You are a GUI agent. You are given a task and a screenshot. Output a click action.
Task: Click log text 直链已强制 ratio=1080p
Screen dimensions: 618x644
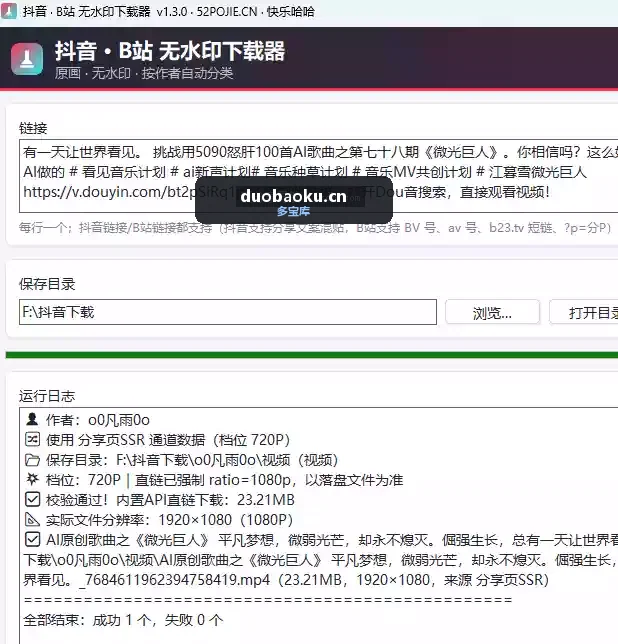[213, 480]
